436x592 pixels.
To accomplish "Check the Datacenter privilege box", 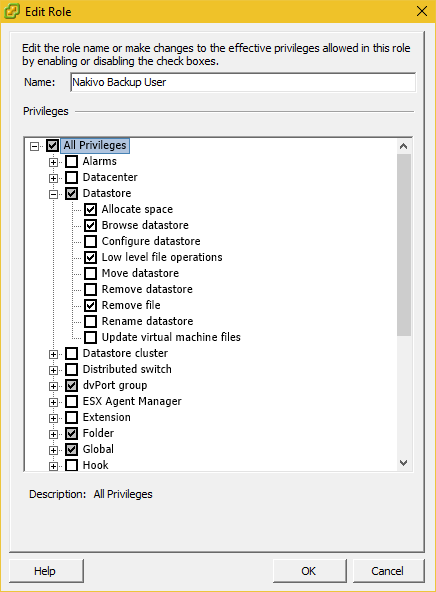I will click(x=71, y=177).
